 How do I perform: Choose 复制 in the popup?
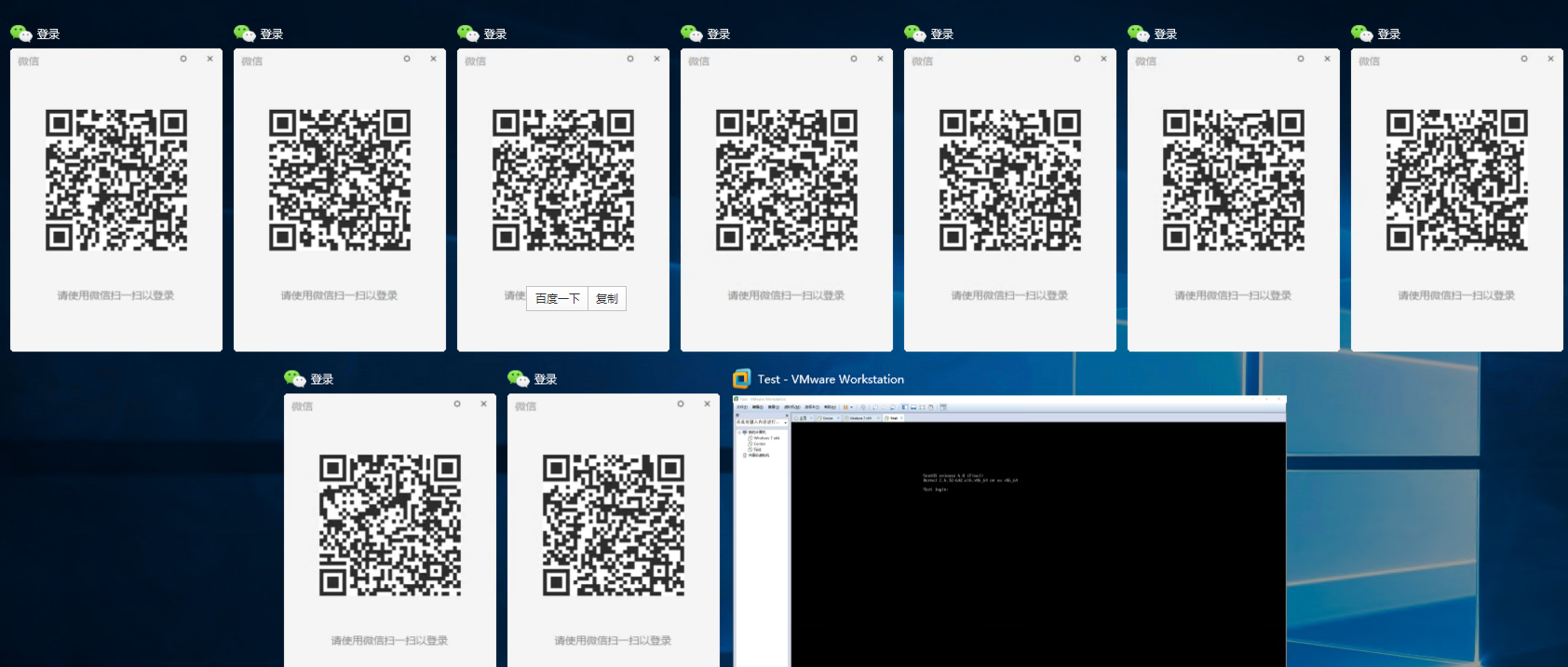(607, 298)
